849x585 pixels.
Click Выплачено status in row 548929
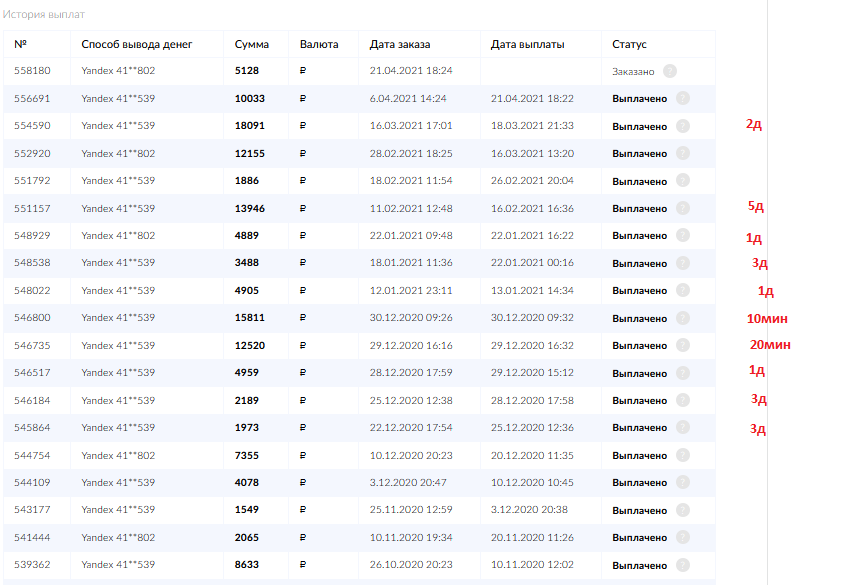(639, 236)
